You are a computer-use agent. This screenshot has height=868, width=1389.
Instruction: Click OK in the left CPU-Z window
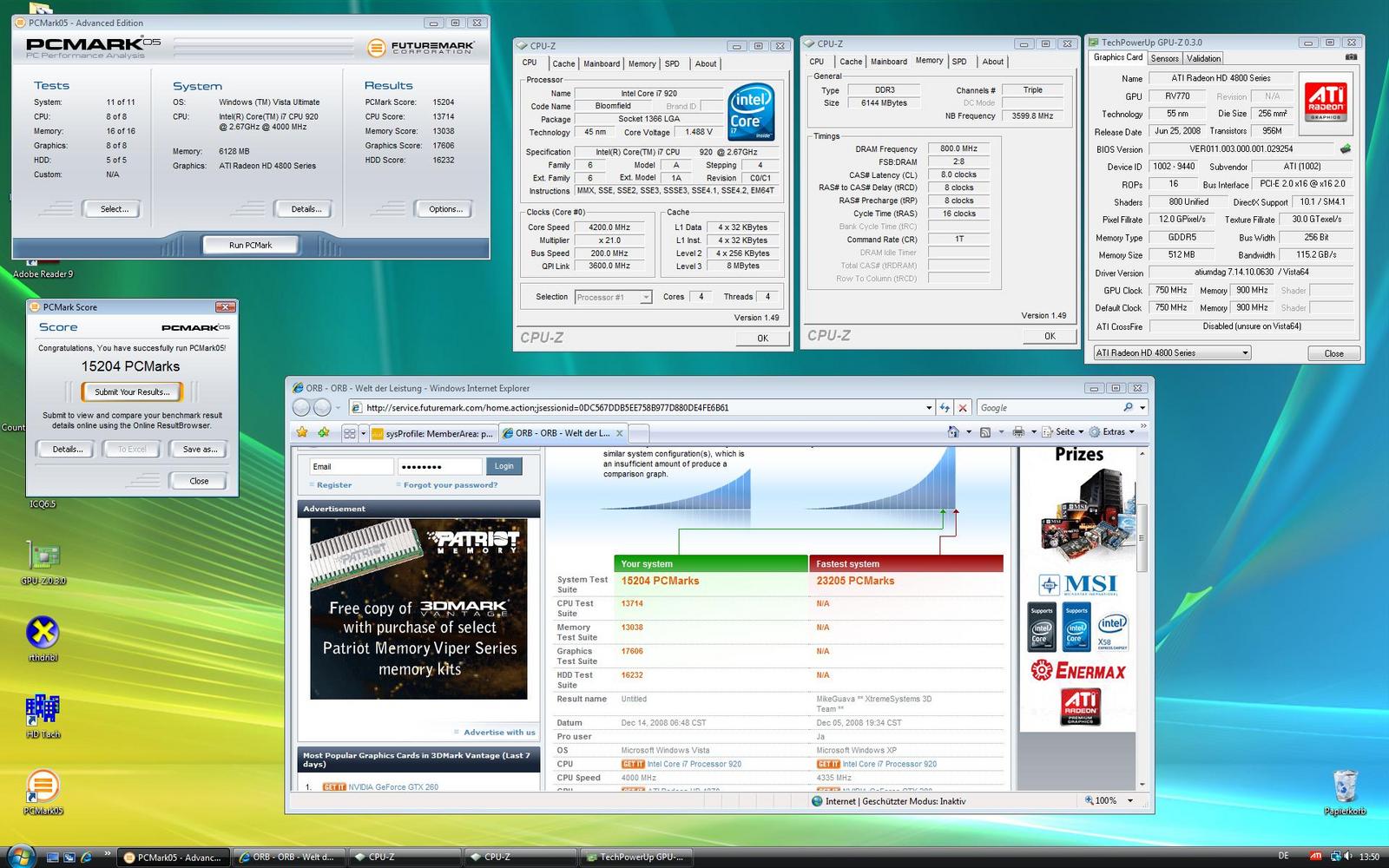pyautogui.click(x=762, y=338)
